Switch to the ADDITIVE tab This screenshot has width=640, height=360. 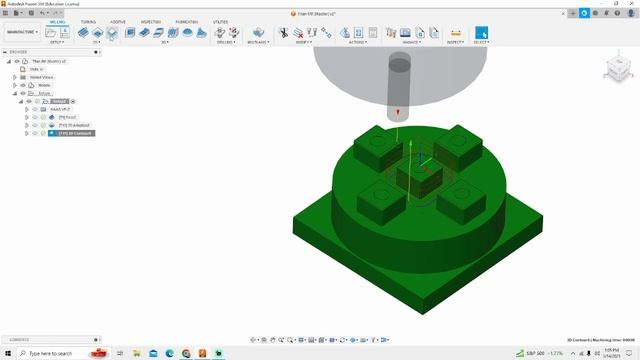pos(118,22)
